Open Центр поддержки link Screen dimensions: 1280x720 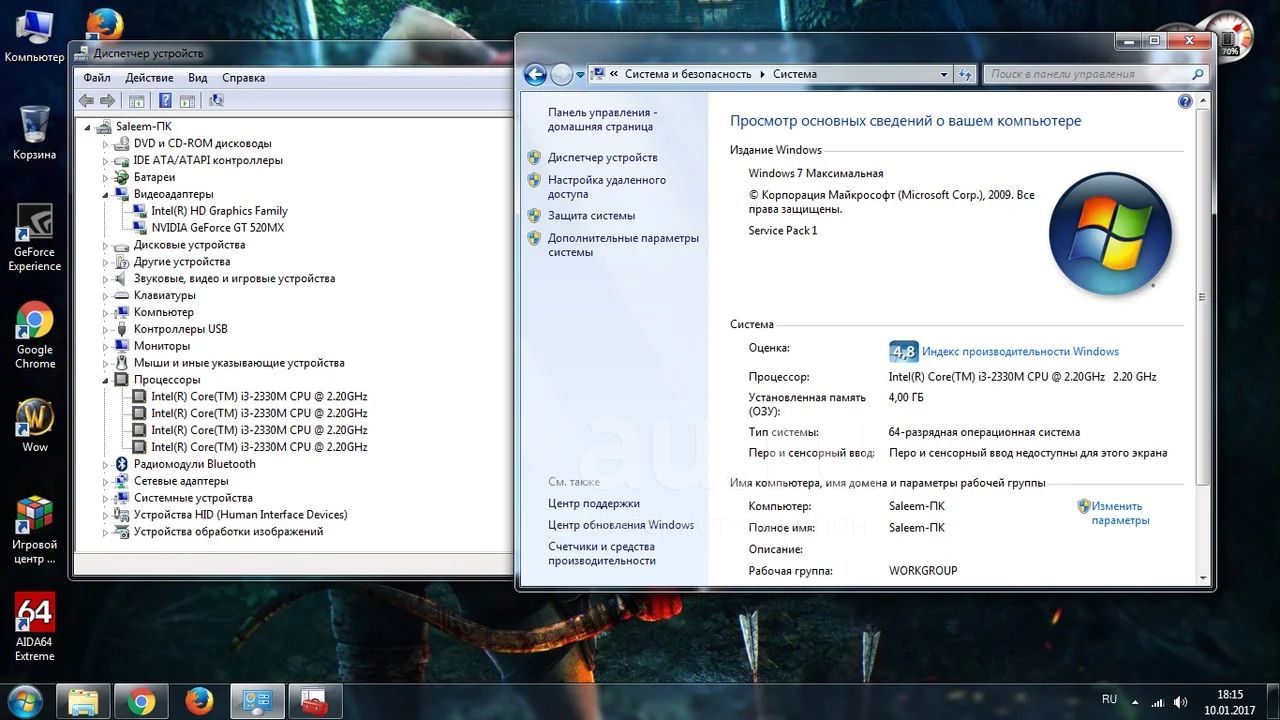[x=594, y=504]
